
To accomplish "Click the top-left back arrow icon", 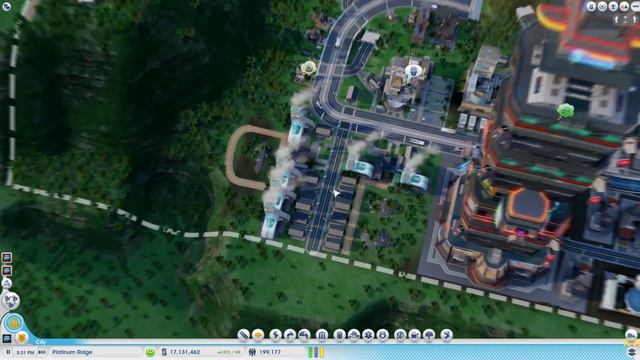I will click(6, 6).
